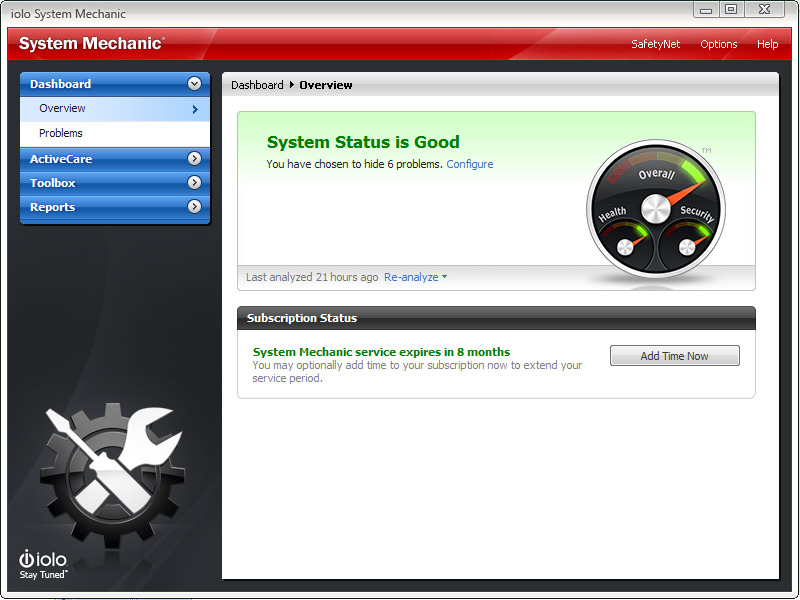Click the Add Time Now button

[x=674, y=356]
